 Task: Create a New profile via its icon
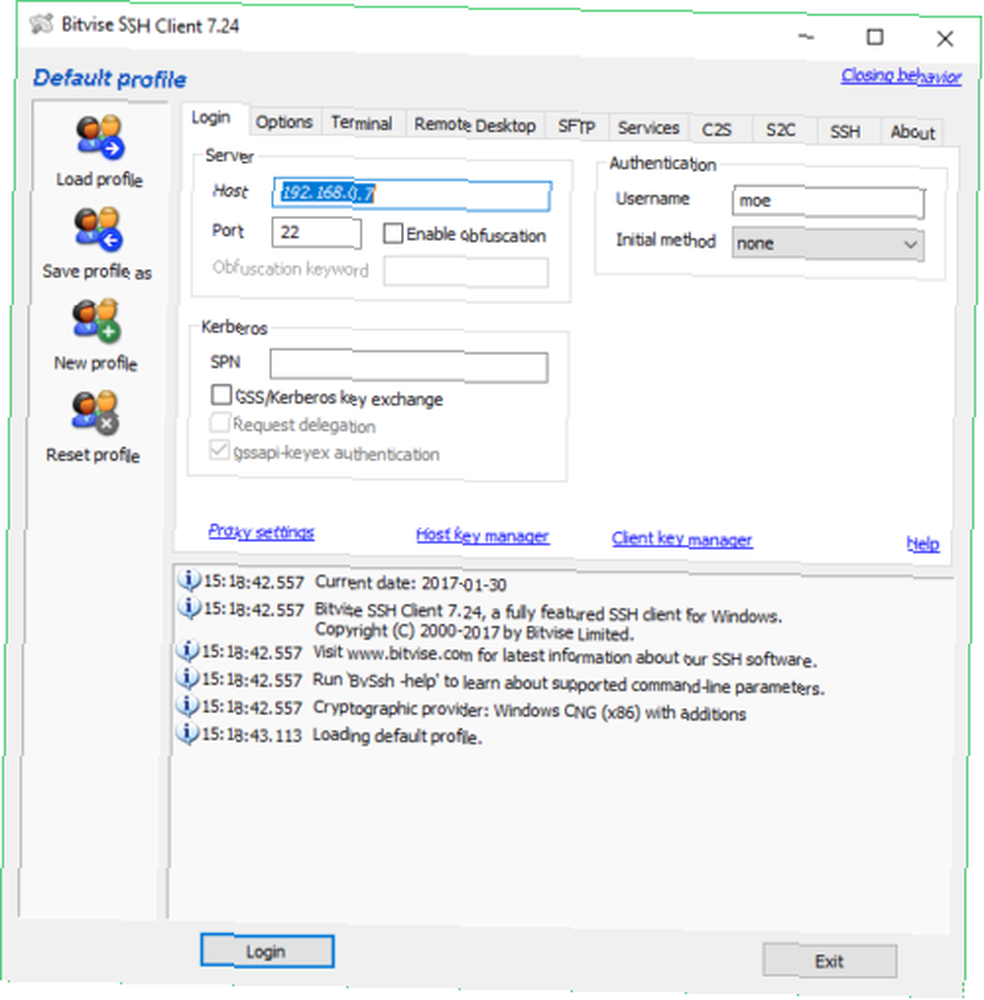pos(96,321)
